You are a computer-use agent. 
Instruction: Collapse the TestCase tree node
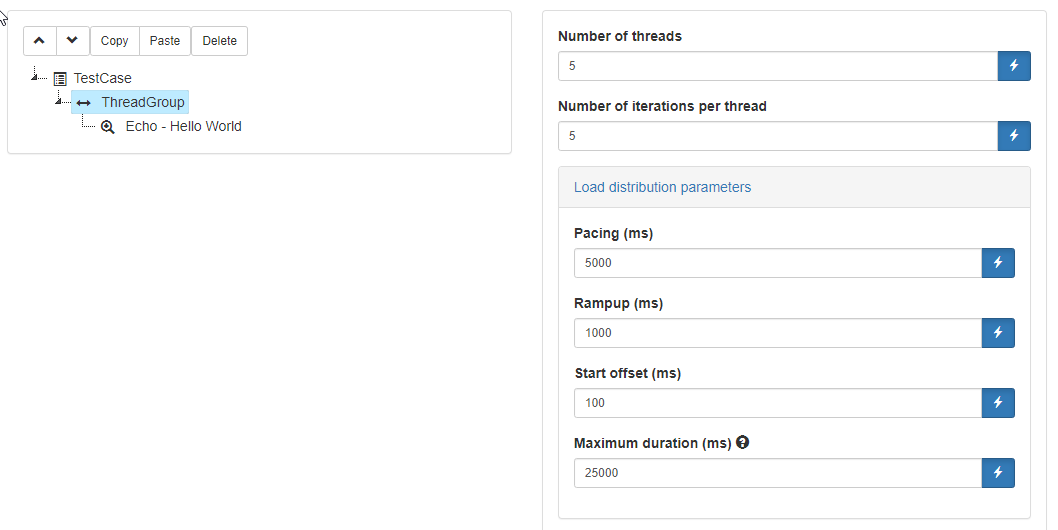tap(34, 77)
